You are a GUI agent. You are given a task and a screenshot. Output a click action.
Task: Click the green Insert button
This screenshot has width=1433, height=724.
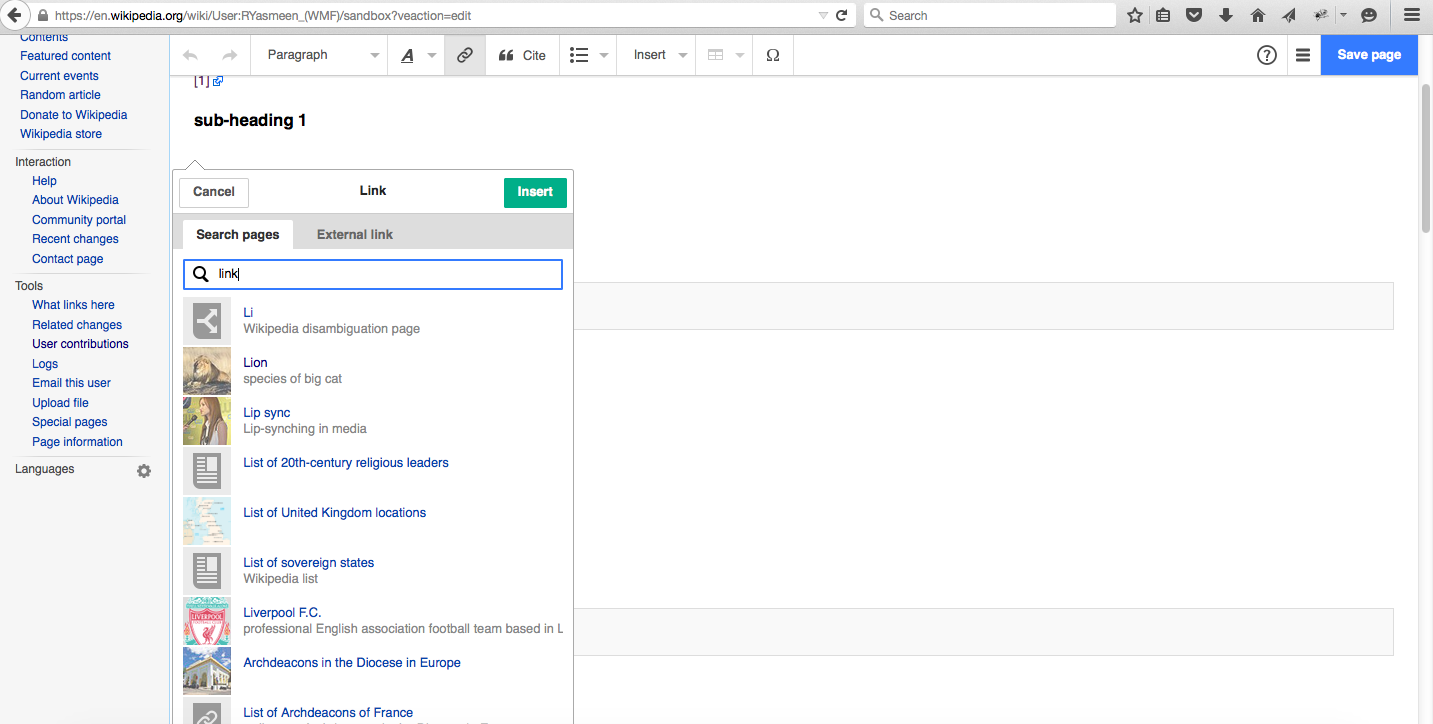535,192
